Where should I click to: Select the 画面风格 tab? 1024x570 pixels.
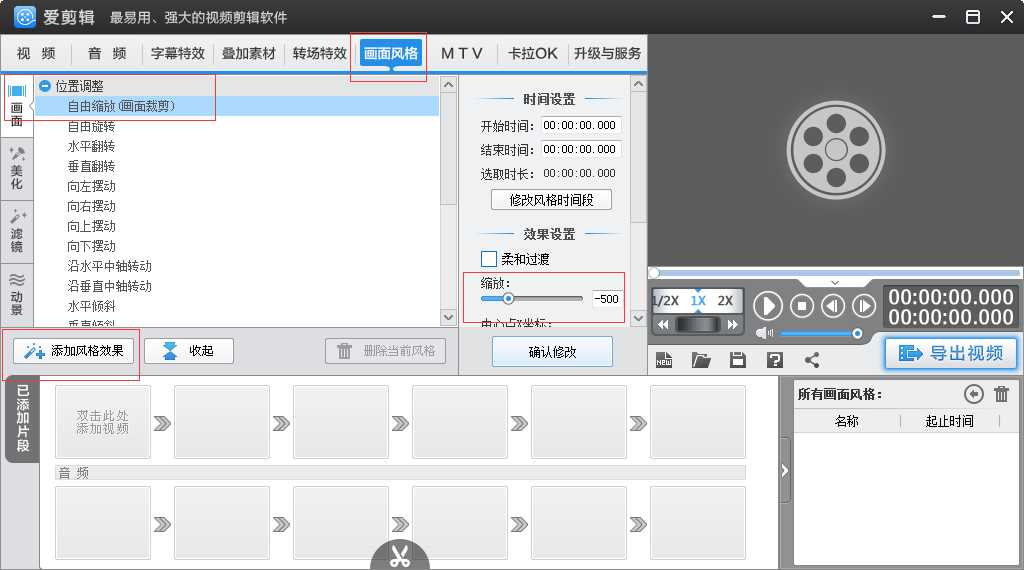coord(391,53)
